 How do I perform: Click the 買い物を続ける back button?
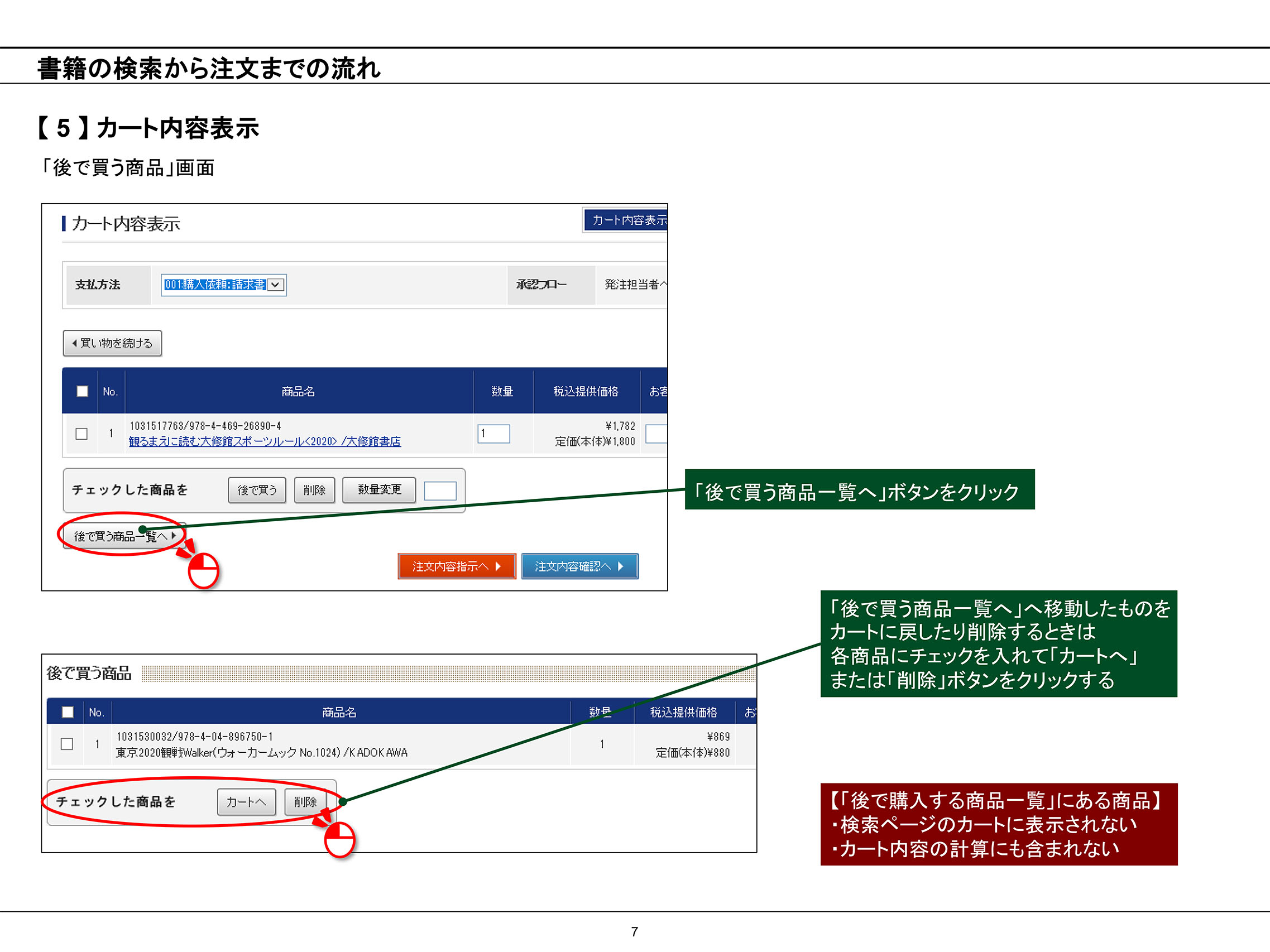[x=112, y=343]
